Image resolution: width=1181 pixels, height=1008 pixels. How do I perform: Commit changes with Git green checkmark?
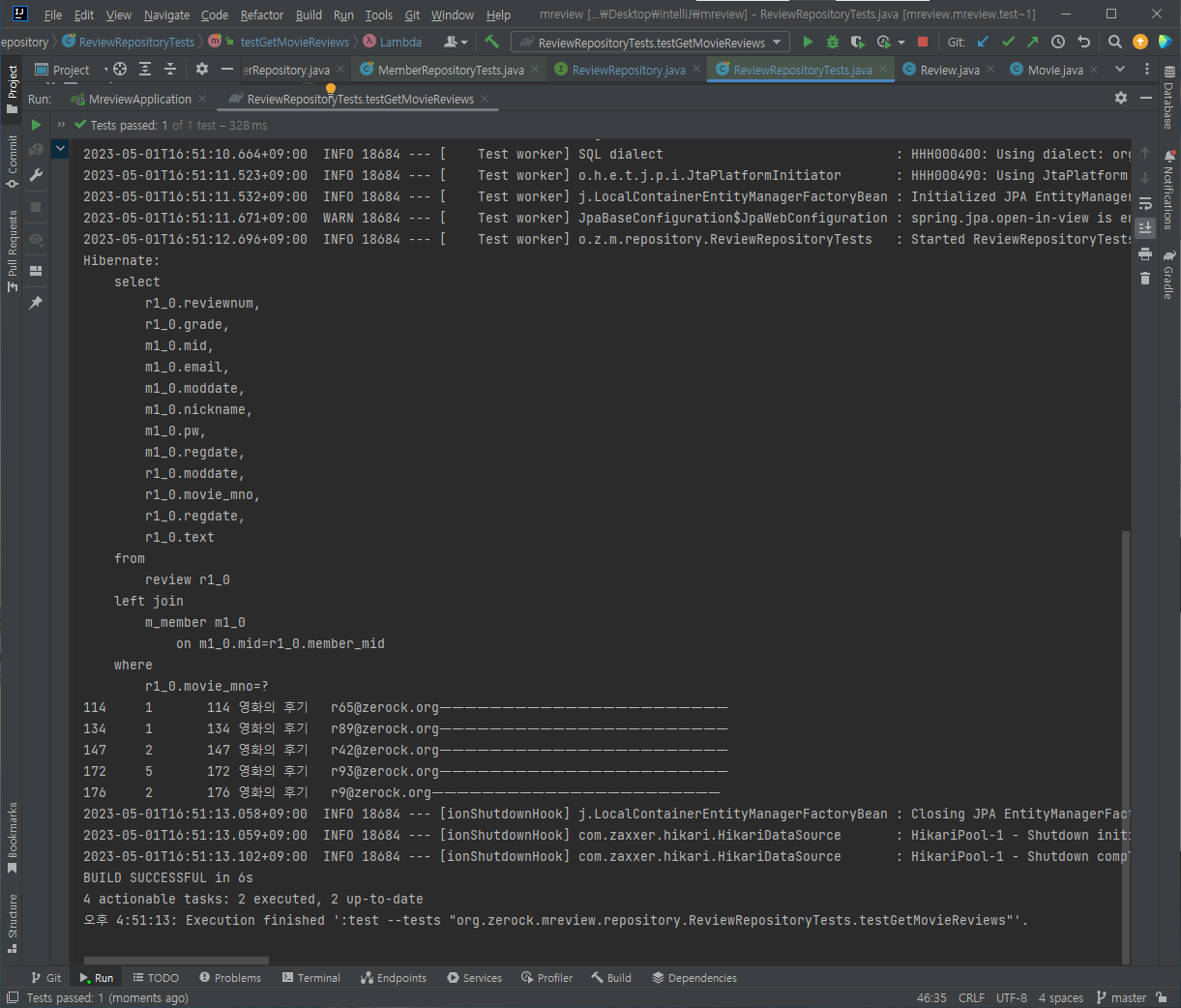(1008, 42)
